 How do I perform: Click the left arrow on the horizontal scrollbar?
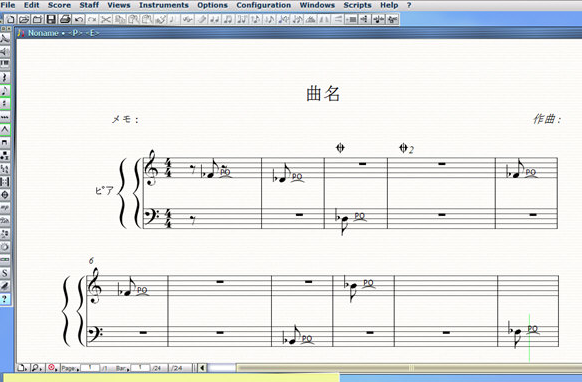202,368
